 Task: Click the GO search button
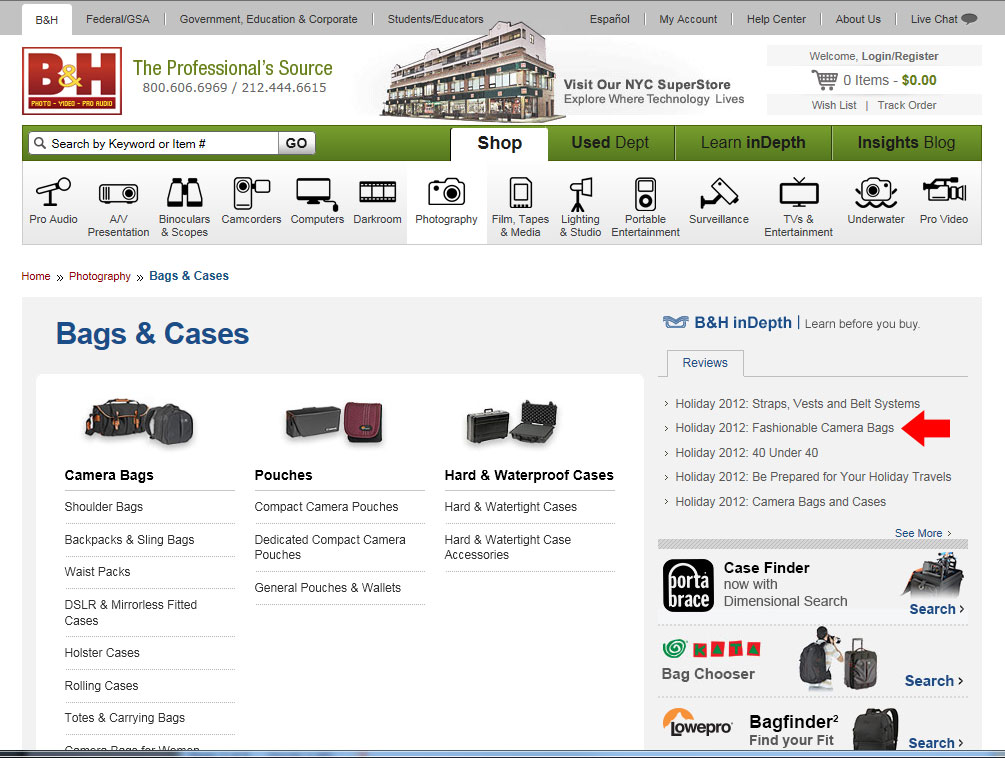pos(296,143)
